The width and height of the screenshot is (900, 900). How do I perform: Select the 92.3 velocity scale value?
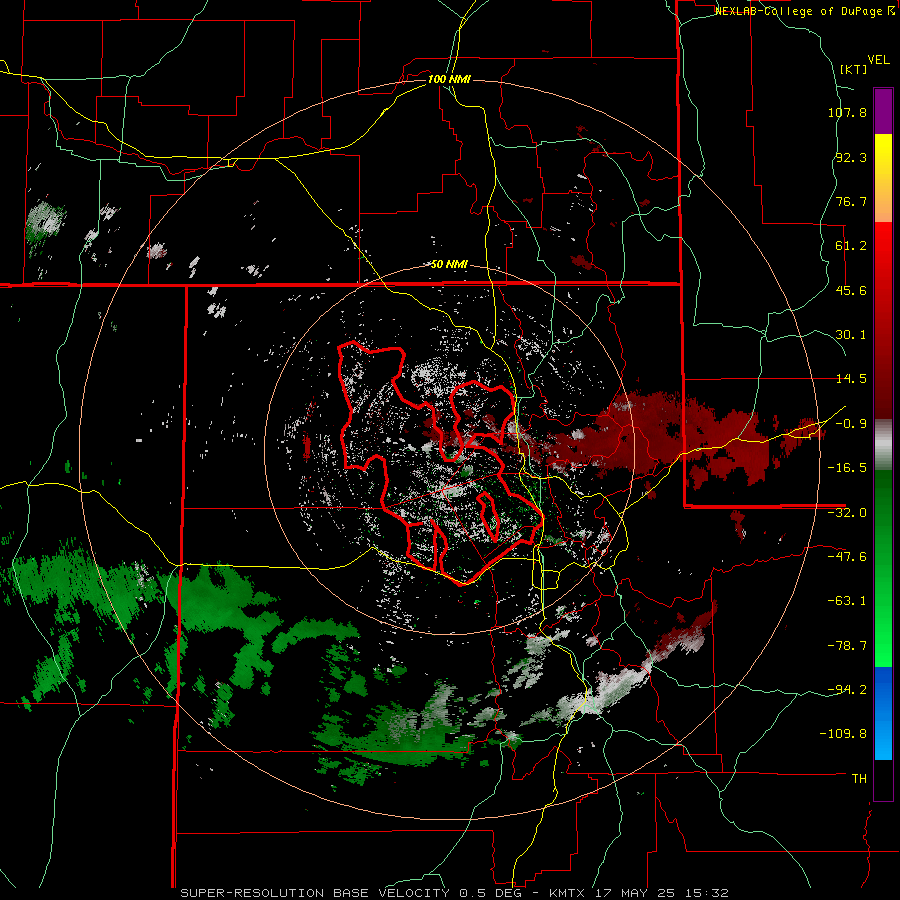coord(851,157)
